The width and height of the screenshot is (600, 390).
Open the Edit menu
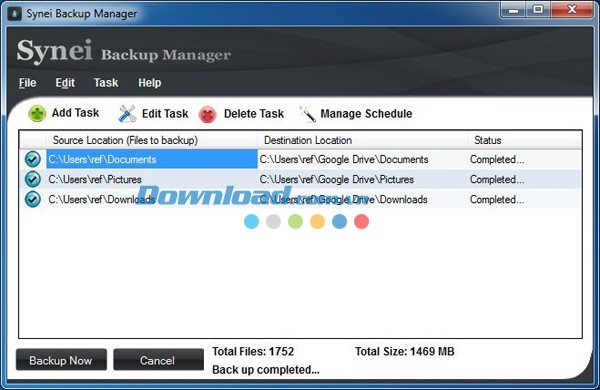click(x=65, y=83)
